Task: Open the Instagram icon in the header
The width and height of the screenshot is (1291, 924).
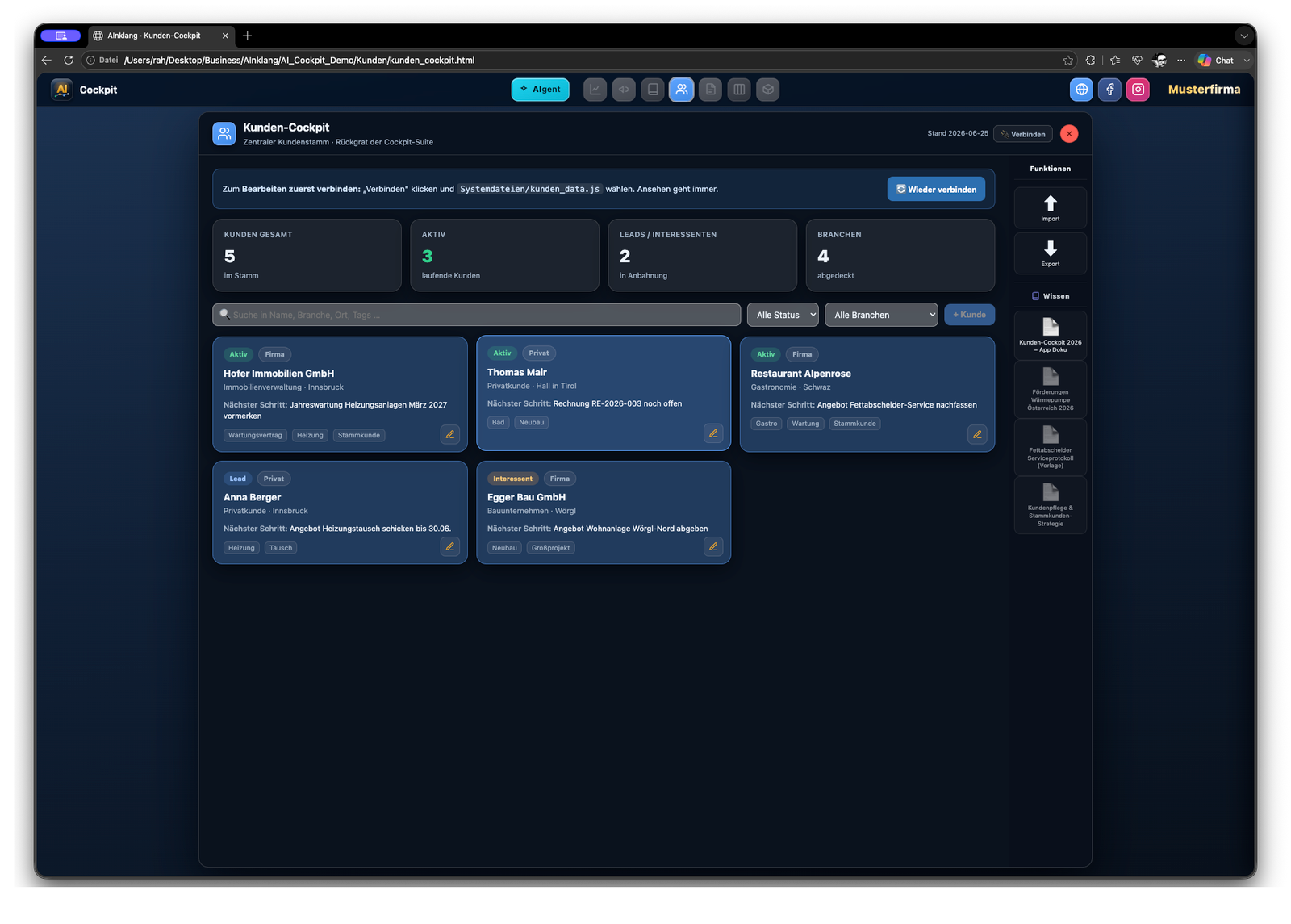Action: (x=1139, y=90)
